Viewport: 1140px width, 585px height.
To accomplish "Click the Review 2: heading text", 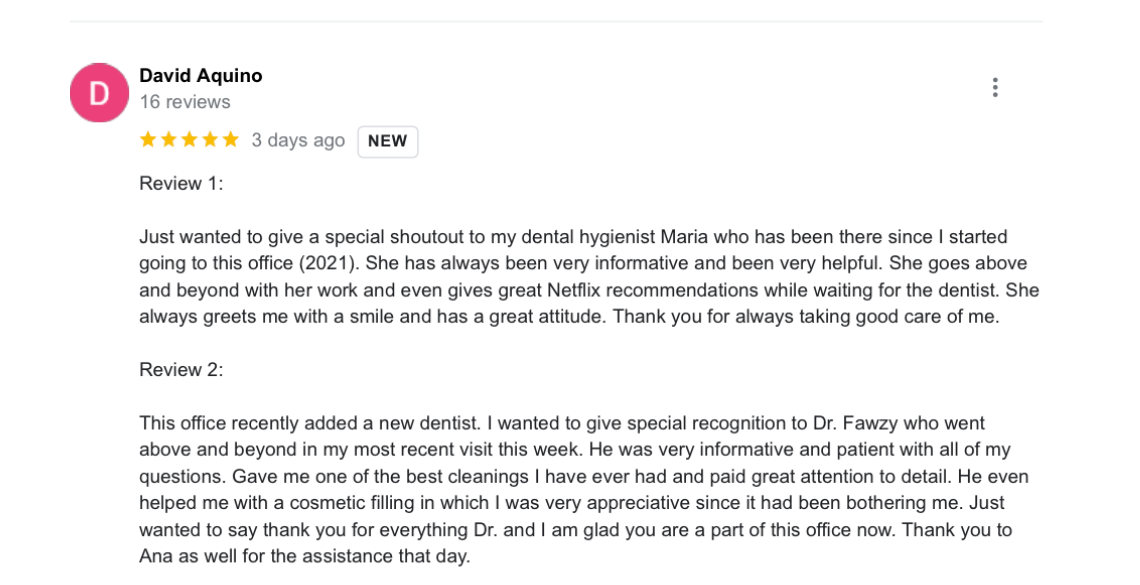I will 181,370.
